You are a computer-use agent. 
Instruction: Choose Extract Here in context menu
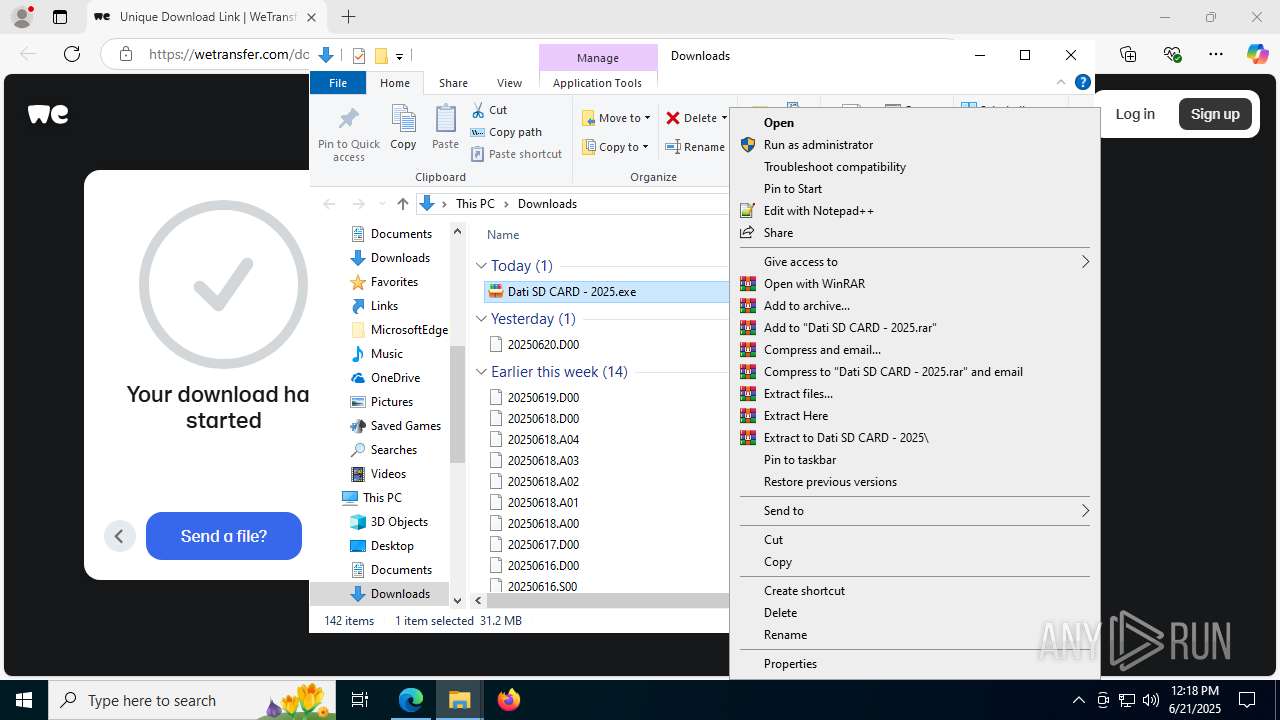tap(914, 416)
